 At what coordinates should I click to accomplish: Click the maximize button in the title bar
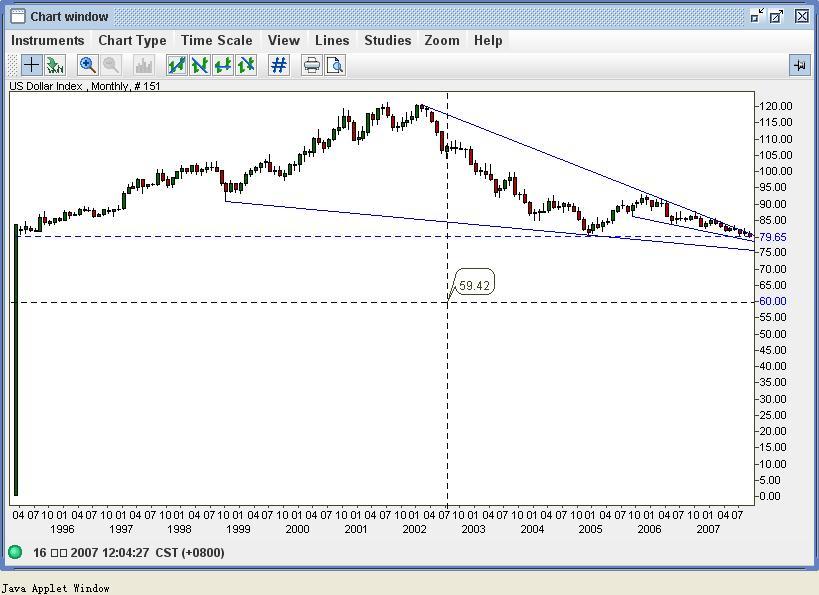point(777,16)
